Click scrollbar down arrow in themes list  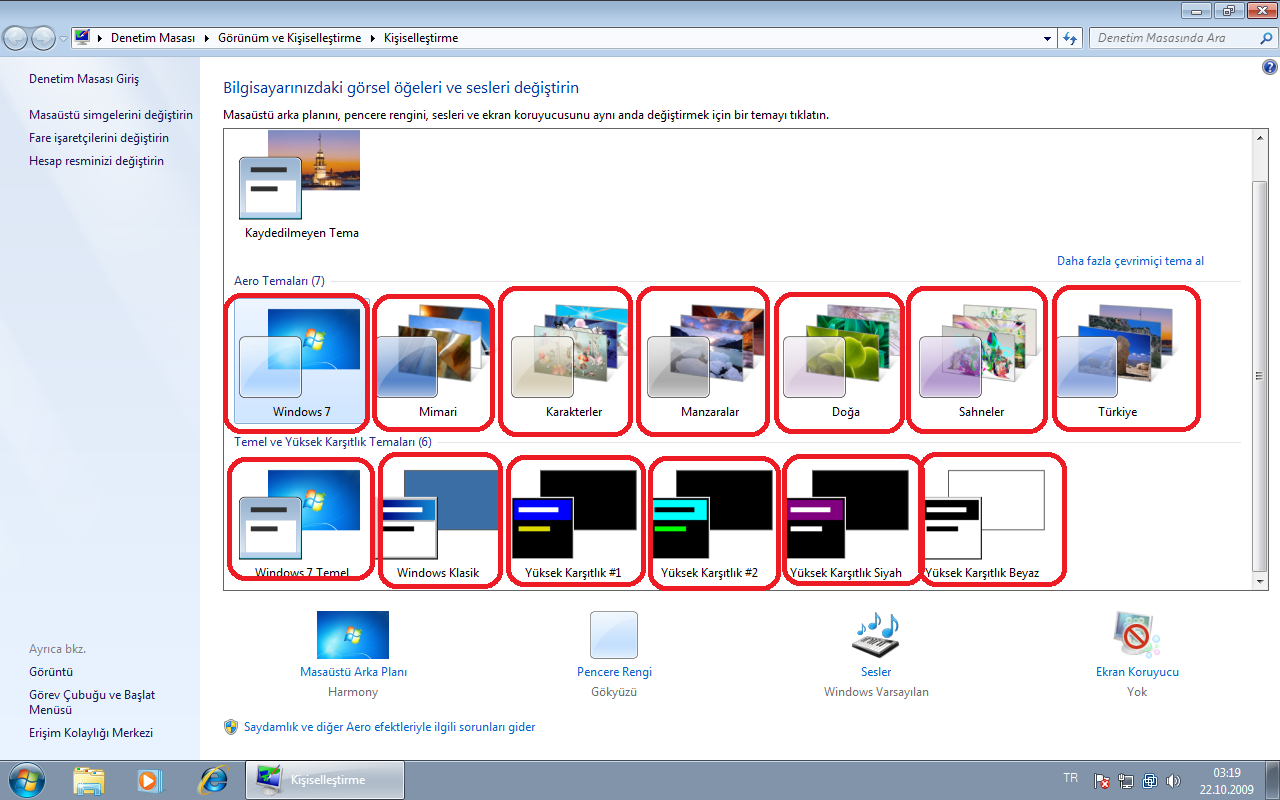(1260, 580)
